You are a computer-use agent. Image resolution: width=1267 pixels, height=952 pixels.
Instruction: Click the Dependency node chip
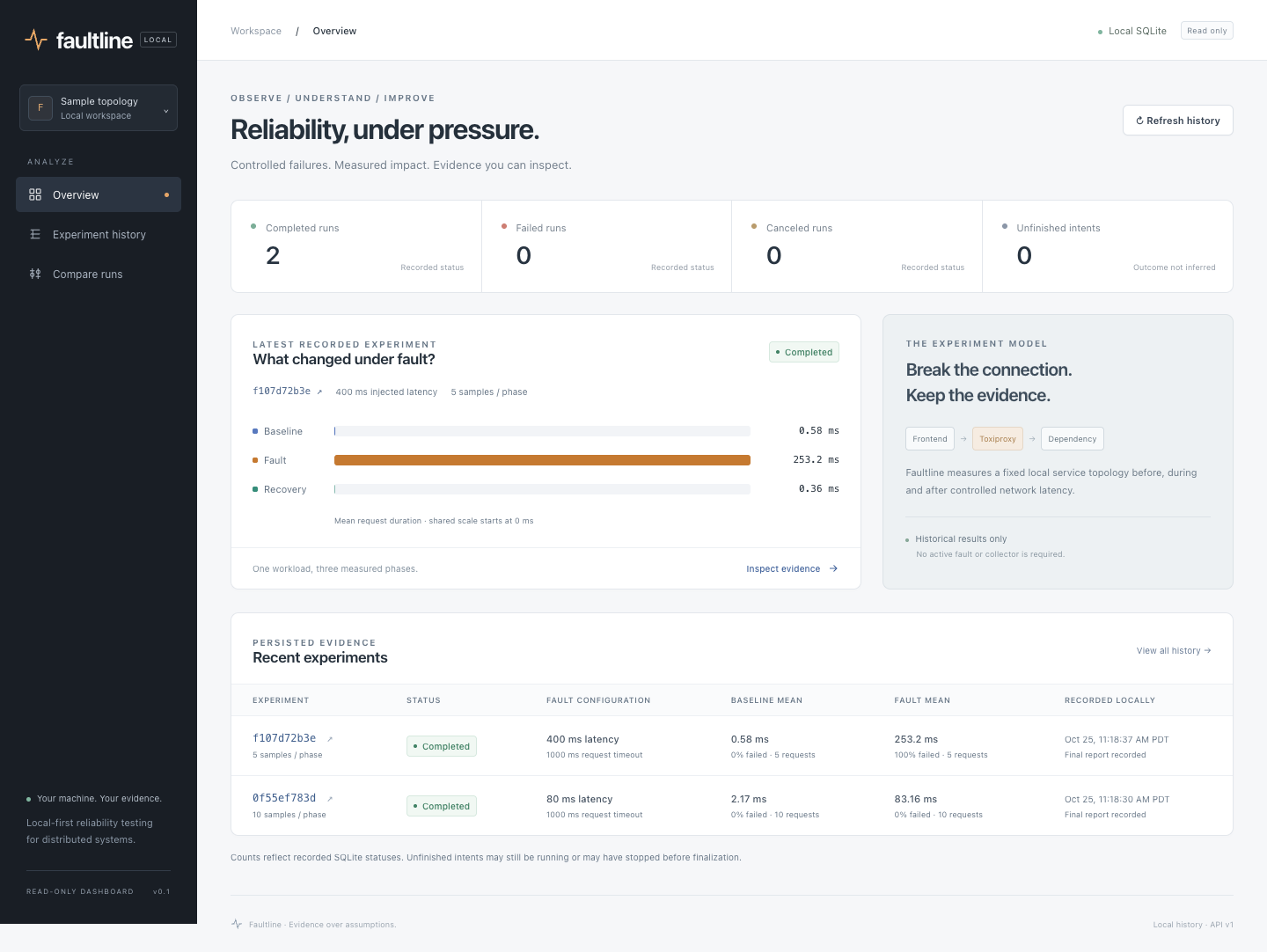click(x=1072, y=438)
